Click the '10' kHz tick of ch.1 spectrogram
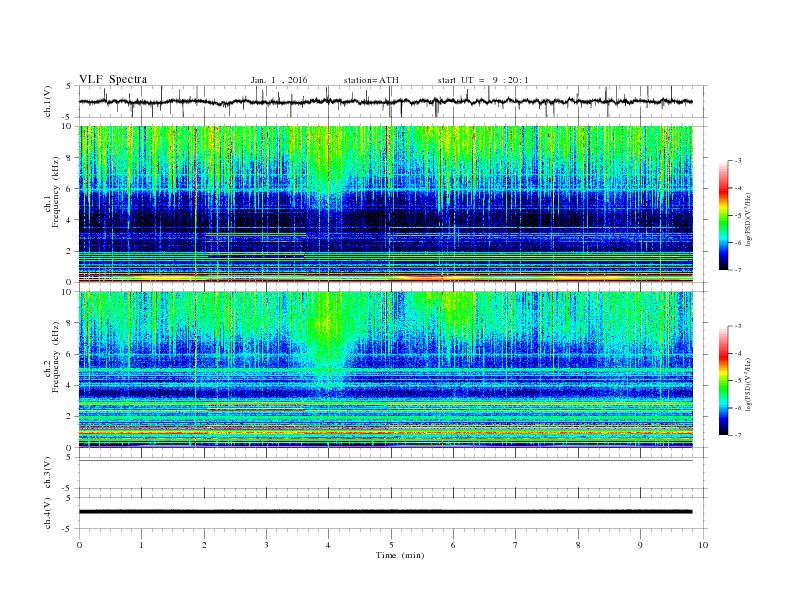The width and height of the screenshot is (792, 612). 68,127
